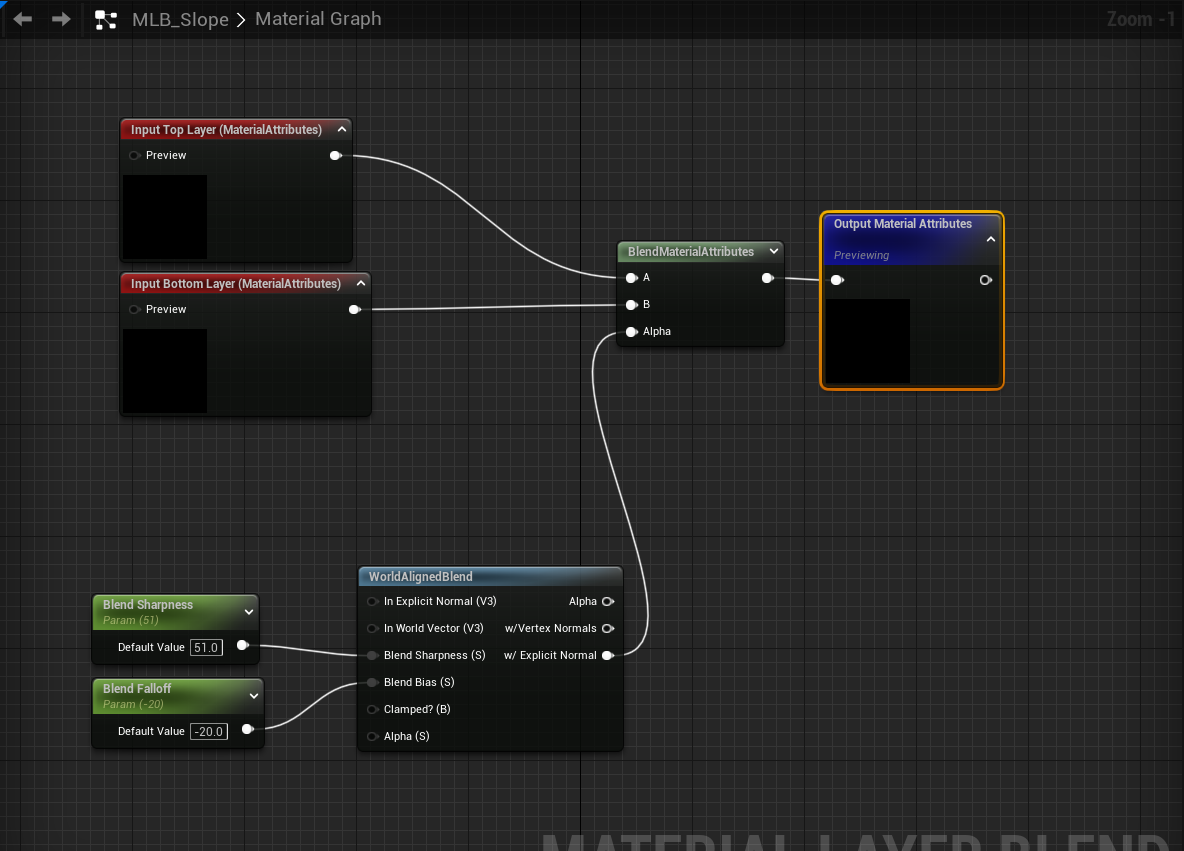The image size is (1184, 851).
Task: Click the Material Graph breadcrumb
Action: click(318, 19)
